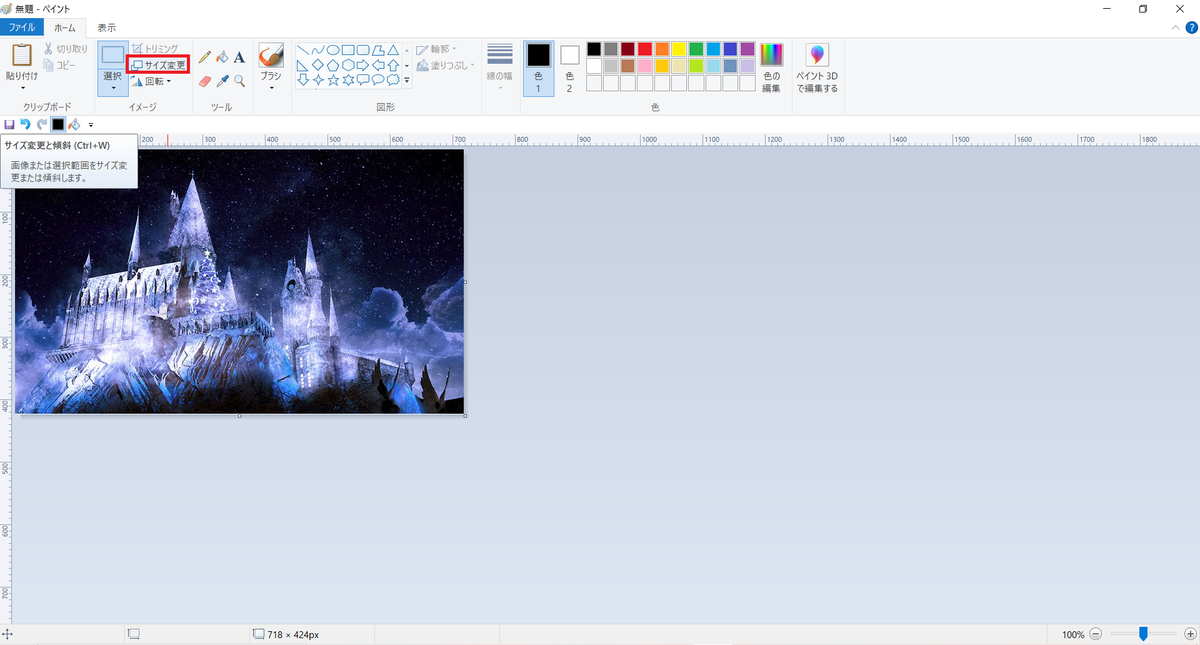The width and height of the screenshot is (1200, 645).
Task: Choose the down arrow shape
Action: 302,80
